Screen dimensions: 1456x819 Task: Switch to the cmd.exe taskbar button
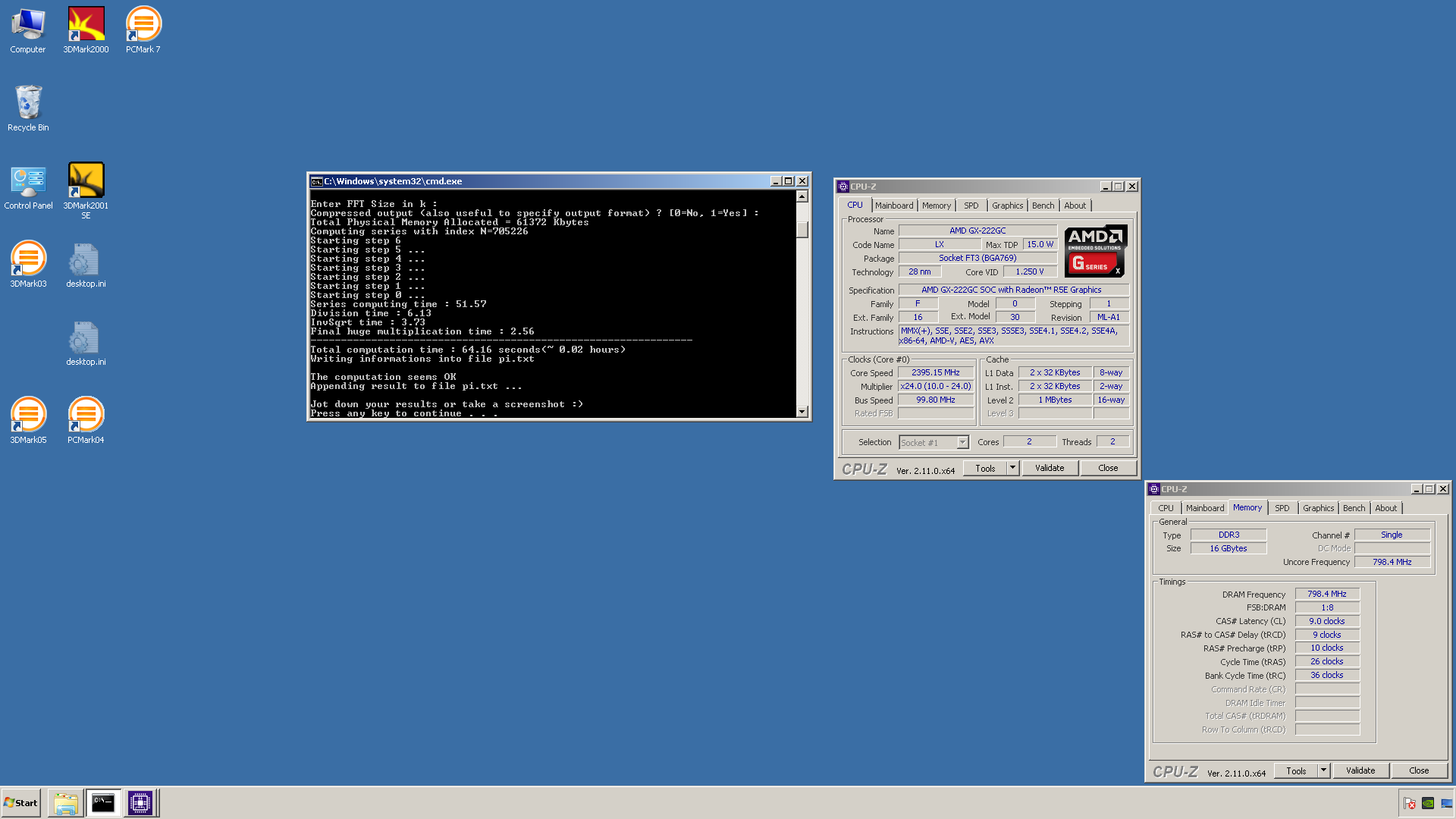103,803
